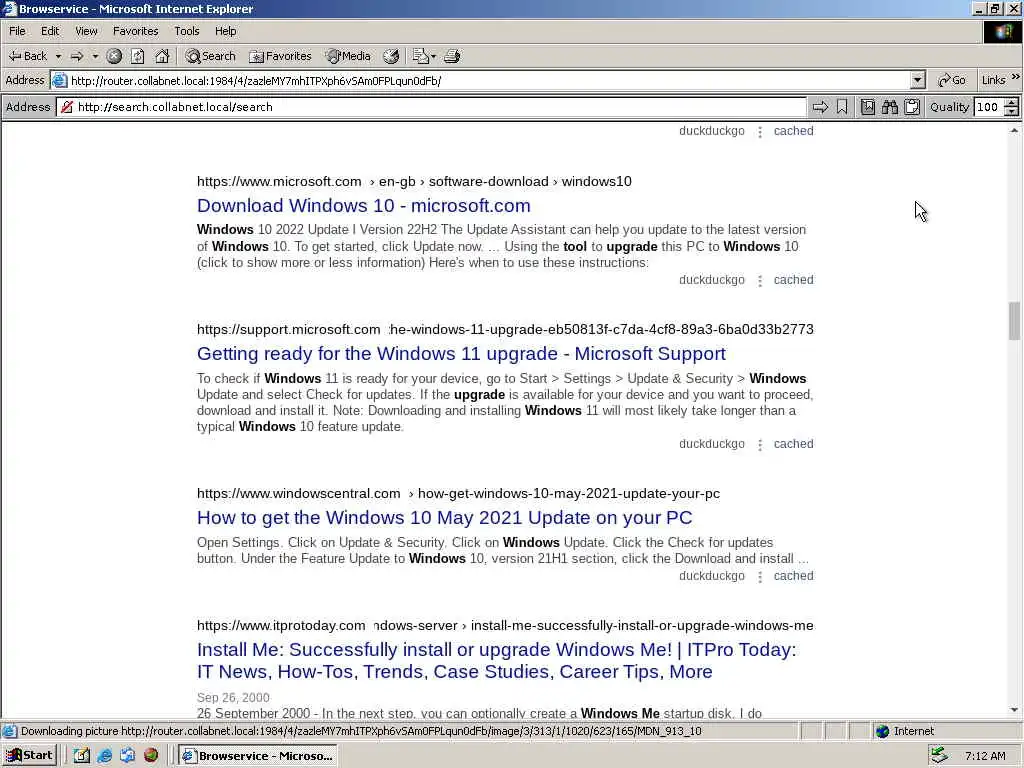Screen dimensions: 1024x768
Task: Click duckduckgo label under windowscentral result
Action: point(711,575)
